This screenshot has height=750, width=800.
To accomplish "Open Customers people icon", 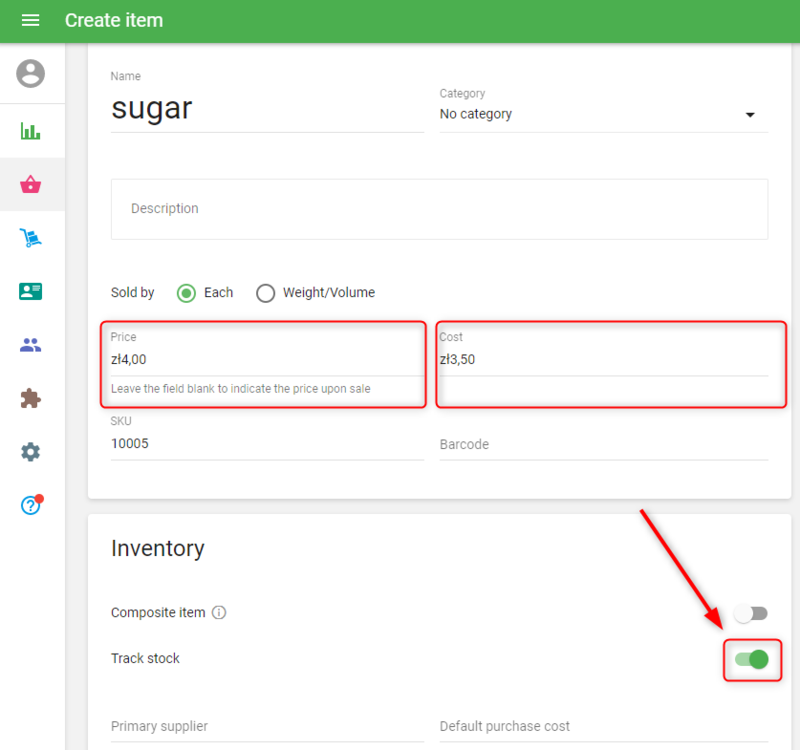I will point(31,345).
